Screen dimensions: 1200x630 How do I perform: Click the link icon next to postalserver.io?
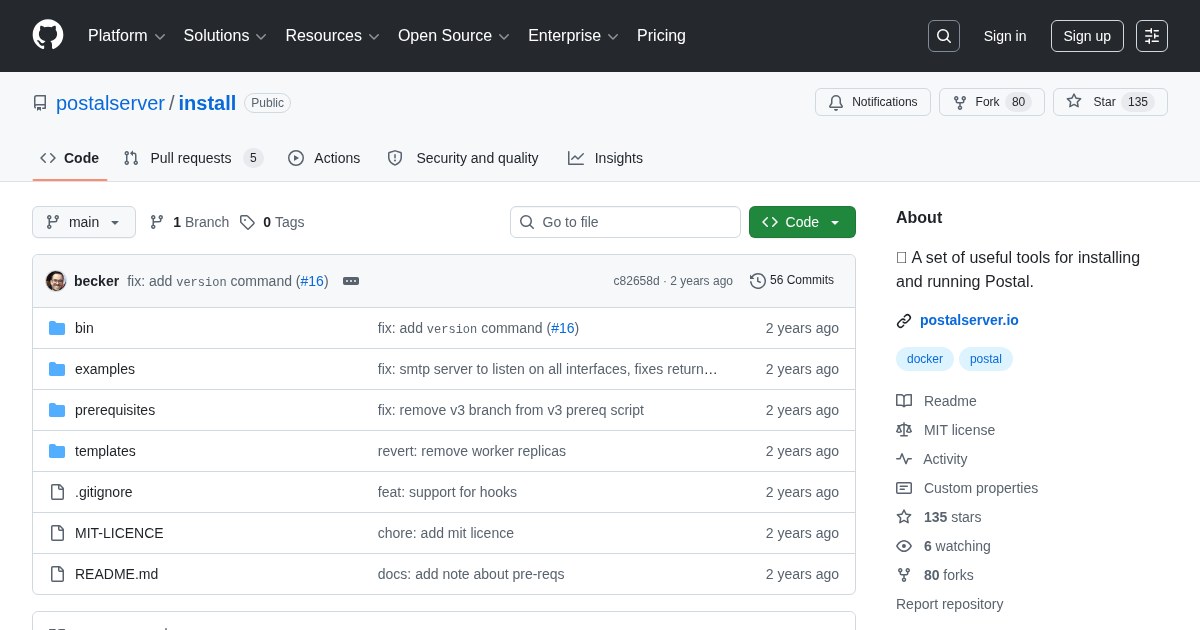tap(904, 321)
